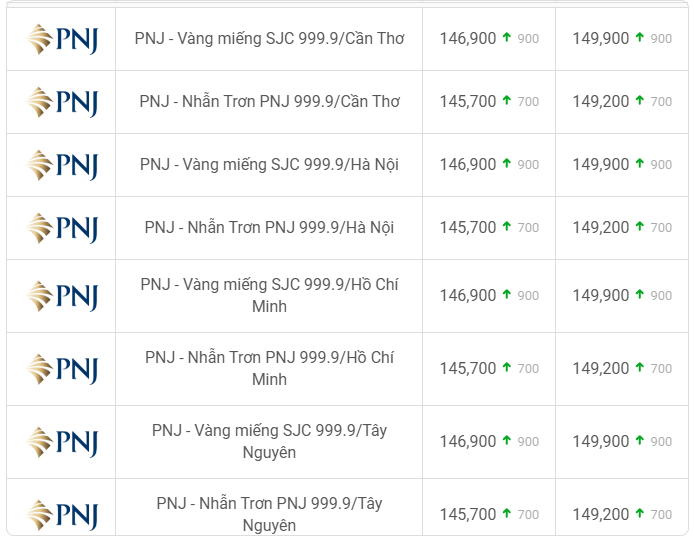
Task: Click sell price 149,900 for SJC Hà Nội
Action: click(x=601, y=165)
